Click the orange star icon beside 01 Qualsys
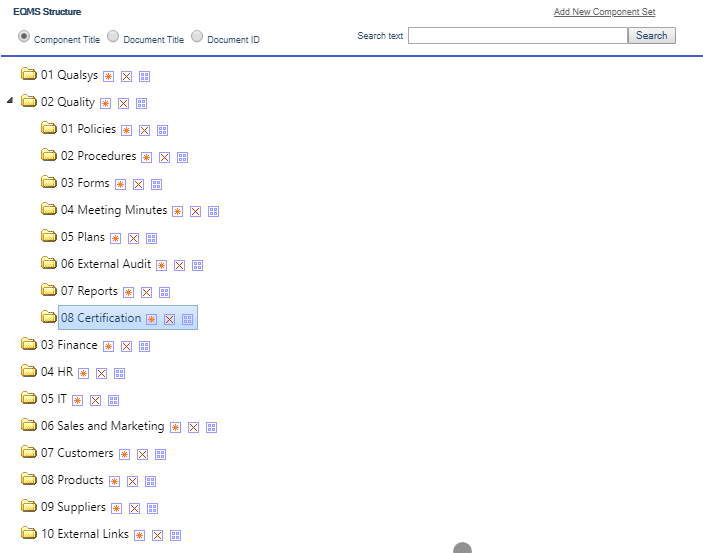This screenshot has height=553, width=703. [x=108, y=76]
